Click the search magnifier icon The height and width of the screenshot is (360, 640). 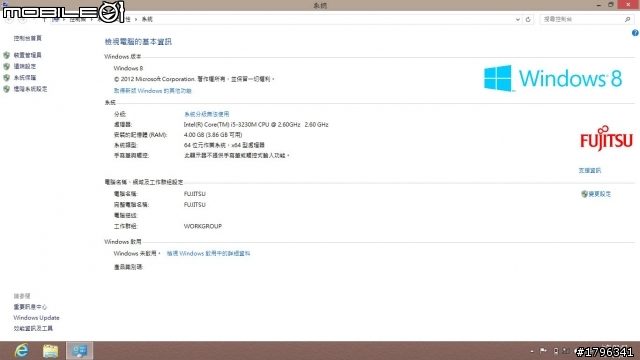coord(628,19)
